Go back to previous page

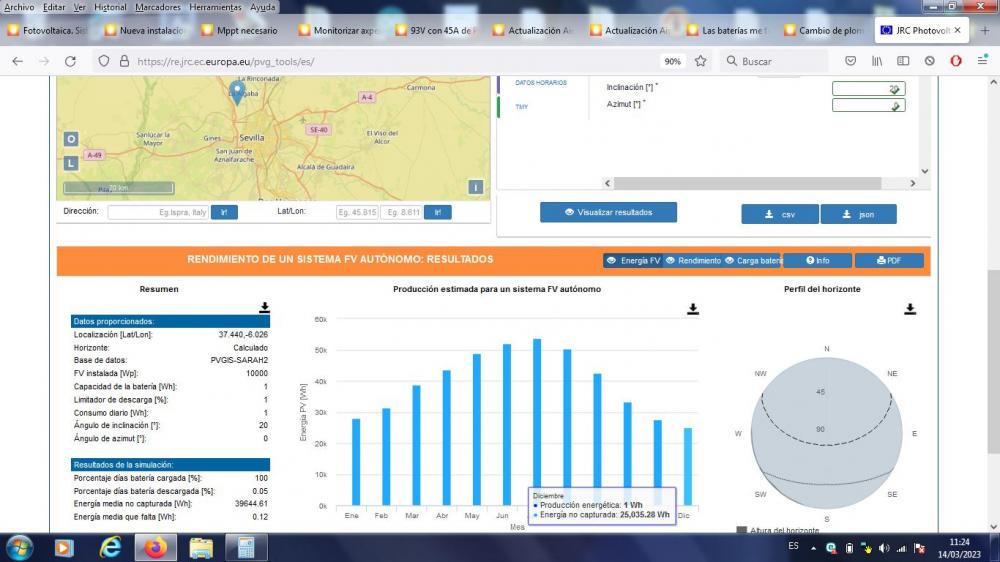[17, 61]
